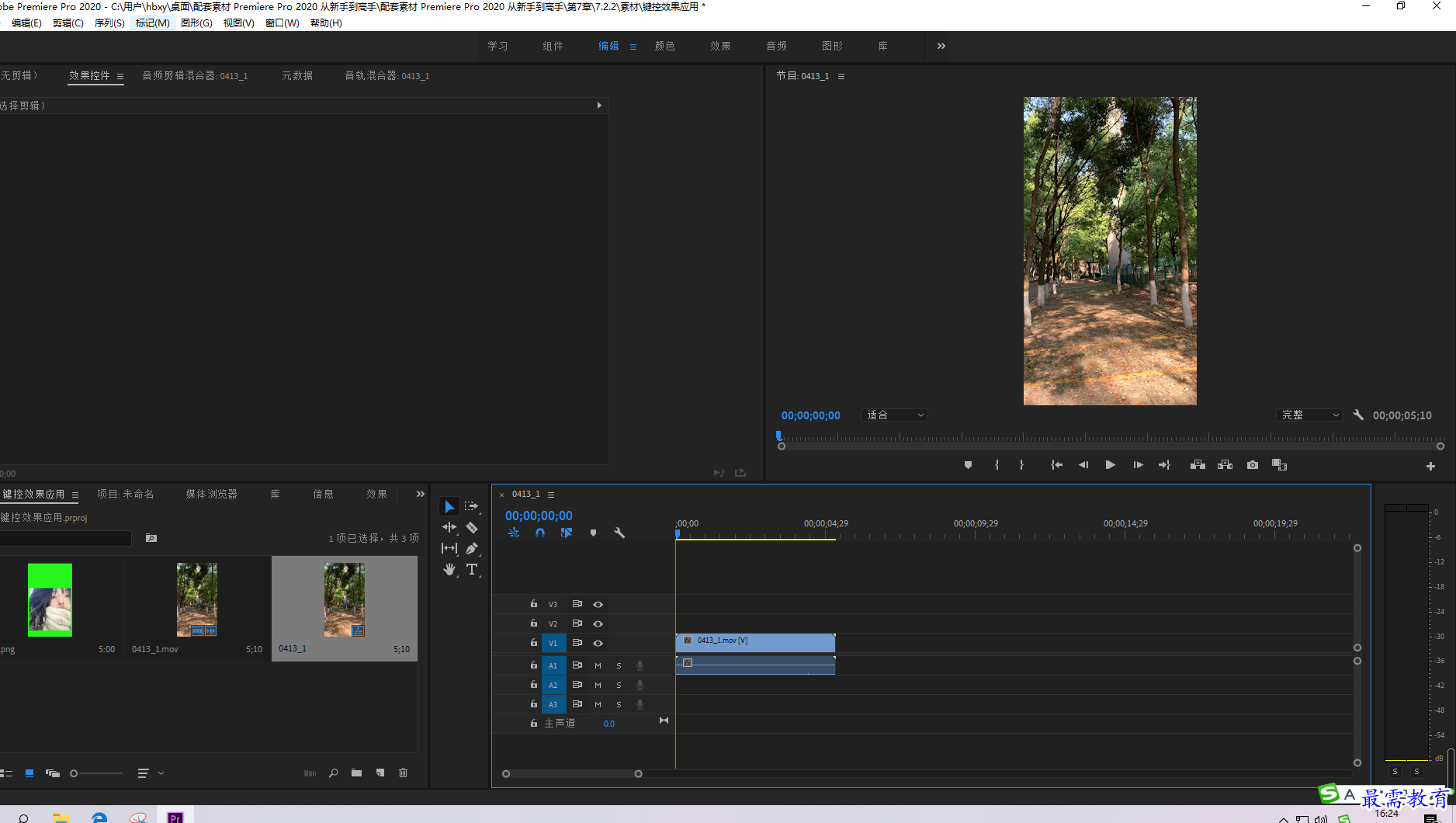Select the 0413_1.mov [V] clip on V1
Screen dimensions: 1456x823
pos(755,642)
